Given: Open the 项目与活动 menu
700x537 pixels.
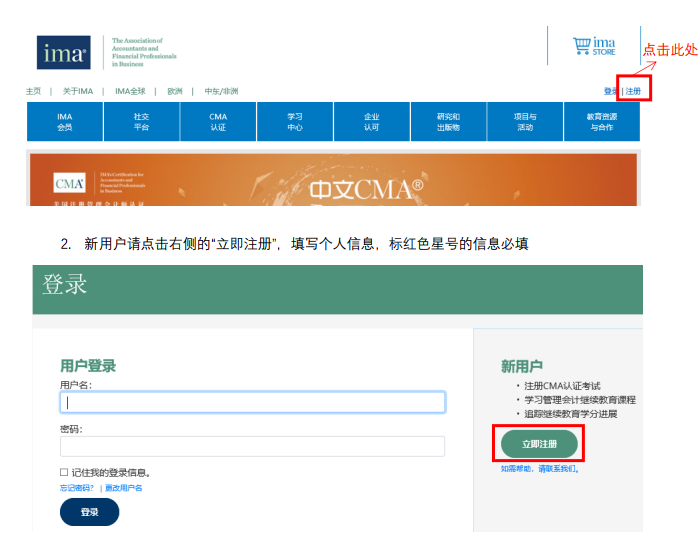Looking at the screenshot, I should tap(525, 121).
